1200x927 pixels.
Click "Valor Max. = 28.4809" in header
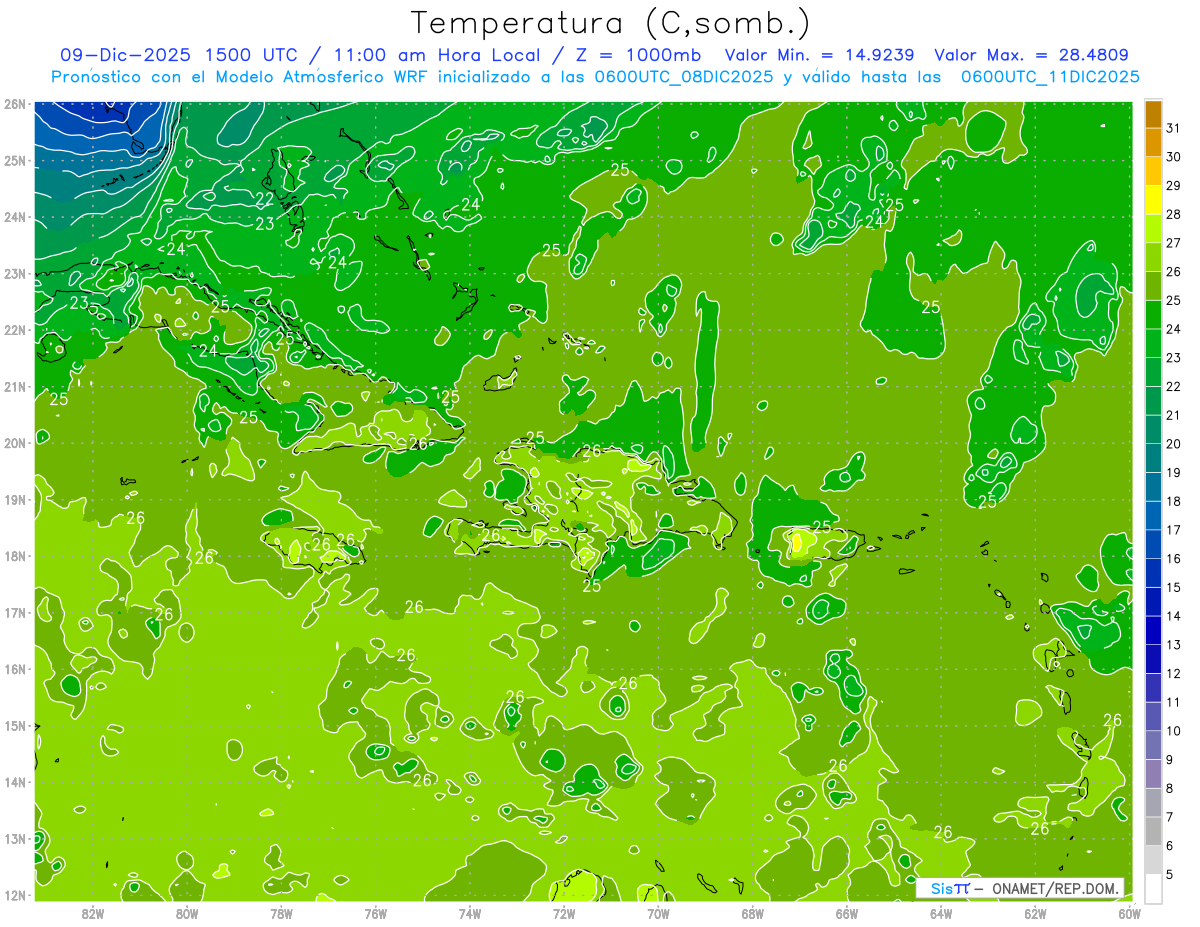click(x=1032, y=55)
